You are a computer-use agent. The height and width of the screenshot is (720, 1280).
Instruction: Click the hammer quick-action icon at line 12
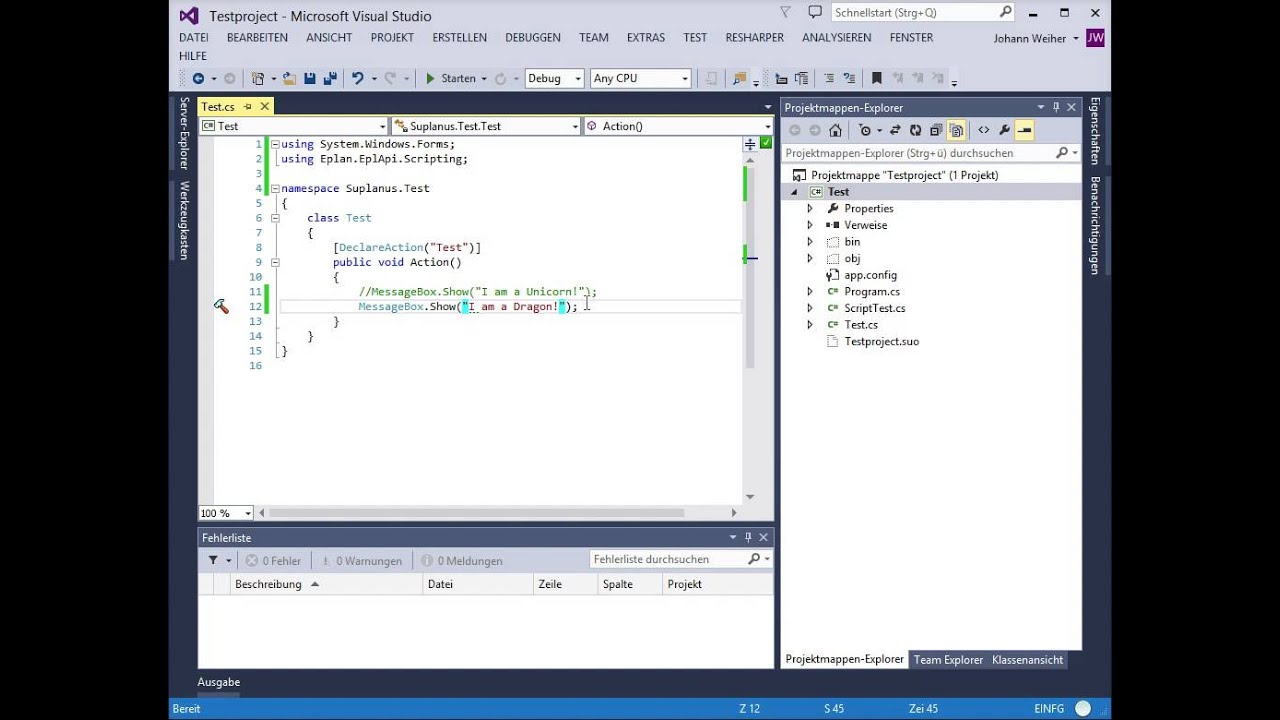tap(221, 307)
